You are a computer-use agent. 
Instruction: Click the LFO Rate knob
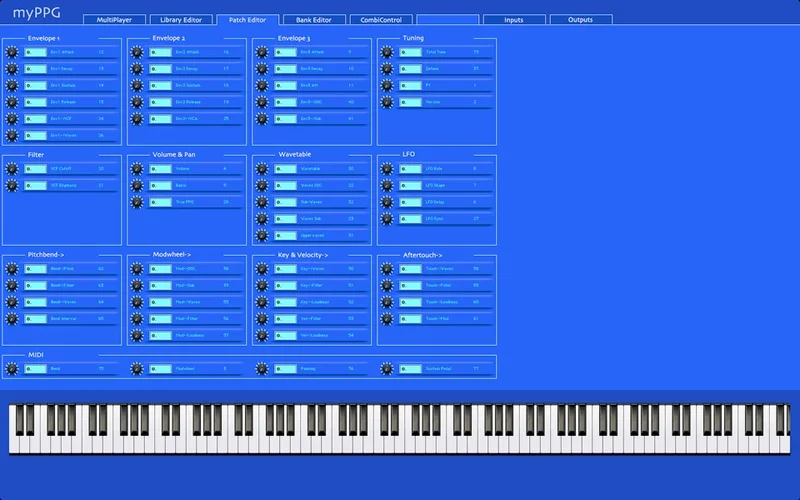point(387,169)
